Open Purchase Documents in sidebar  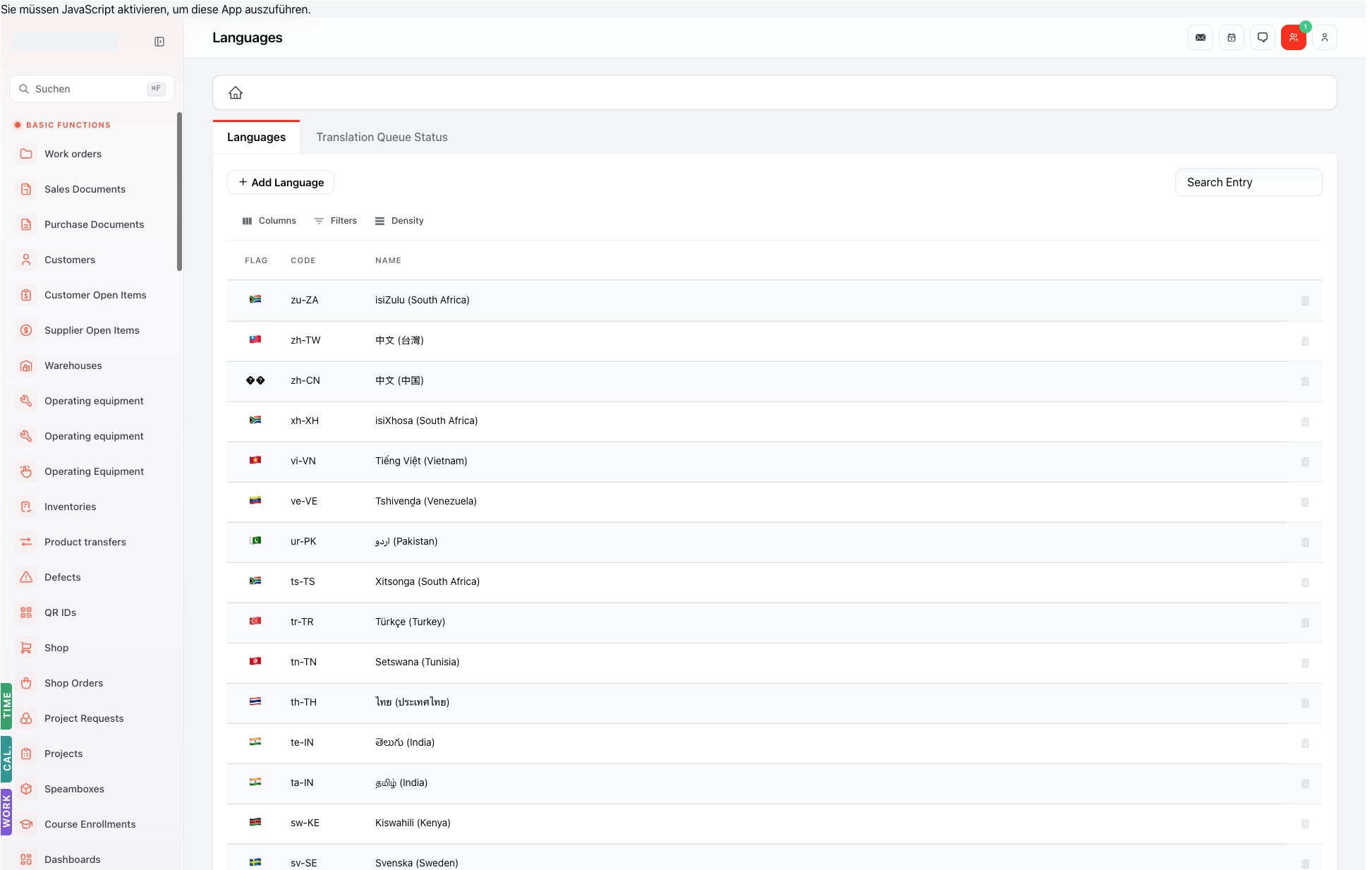click(92, 224)
